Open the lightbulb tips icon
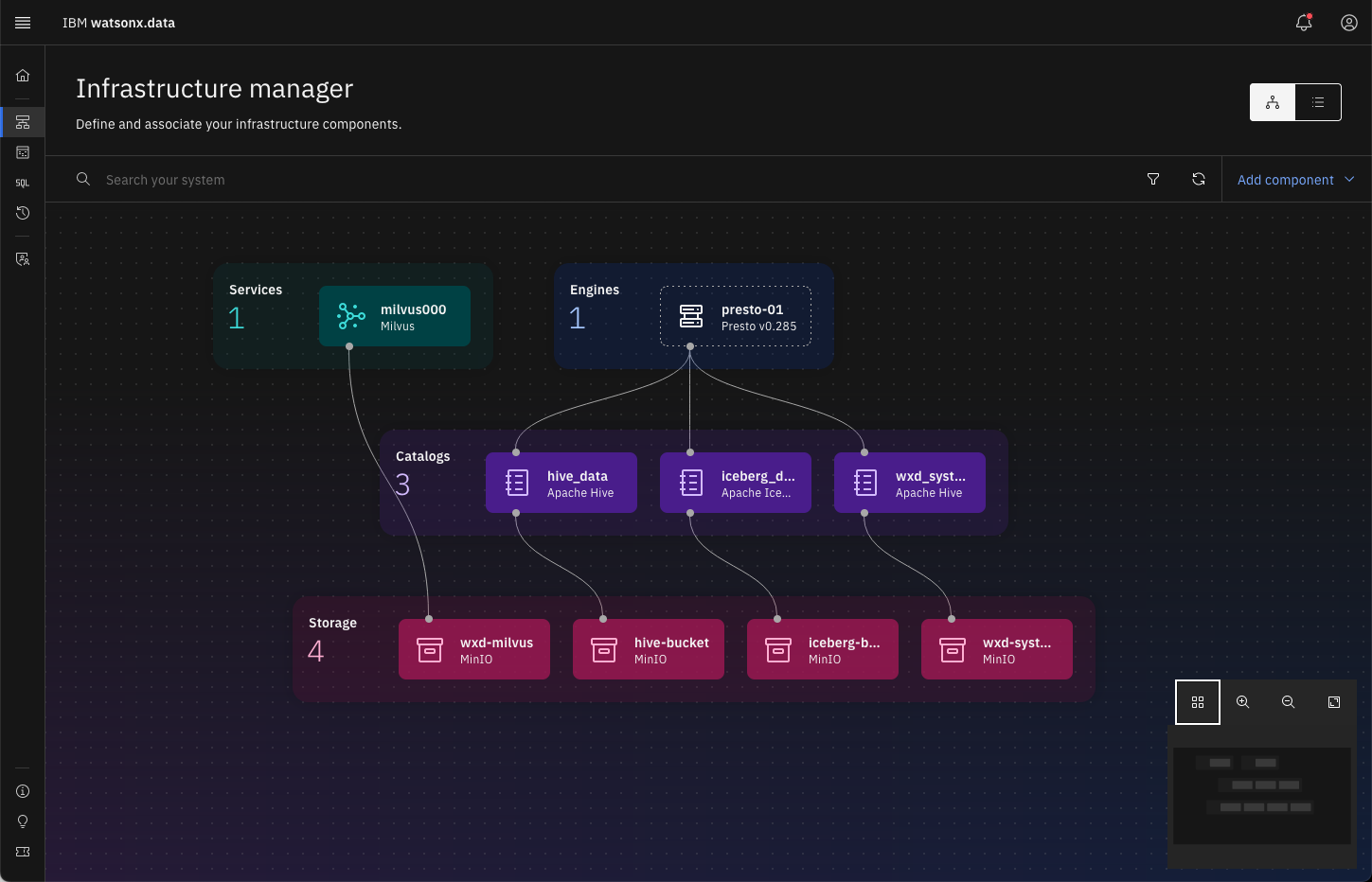Screen dimensions: 1372x882 [23, 821]
